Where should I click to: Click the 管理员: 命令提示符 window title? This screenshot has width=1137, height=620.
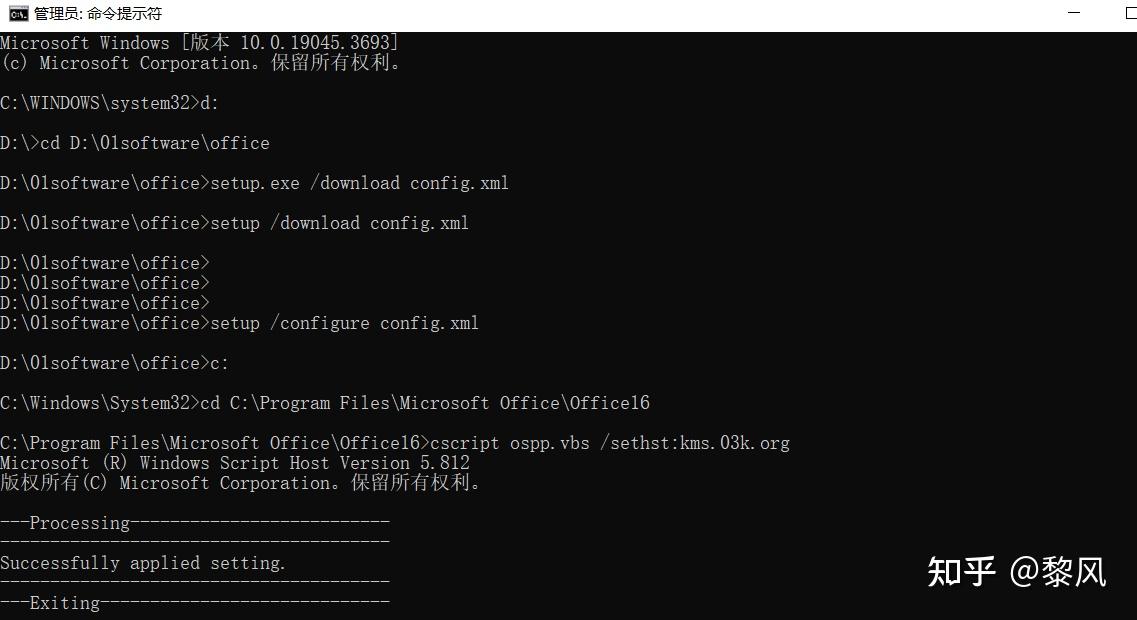point(98,14)
